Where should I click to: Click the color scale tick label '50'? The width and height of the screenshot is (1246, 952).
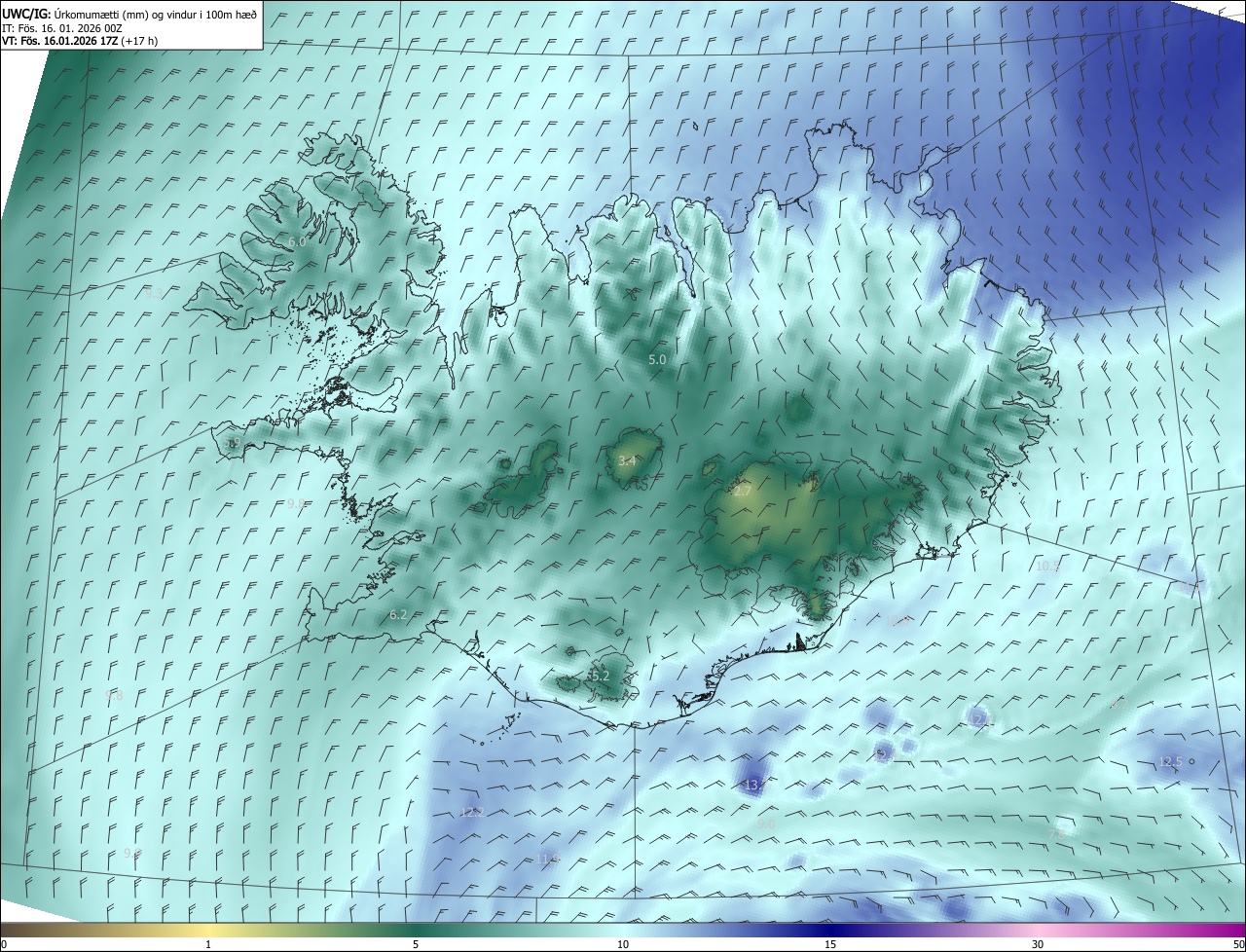[1238, 944]
